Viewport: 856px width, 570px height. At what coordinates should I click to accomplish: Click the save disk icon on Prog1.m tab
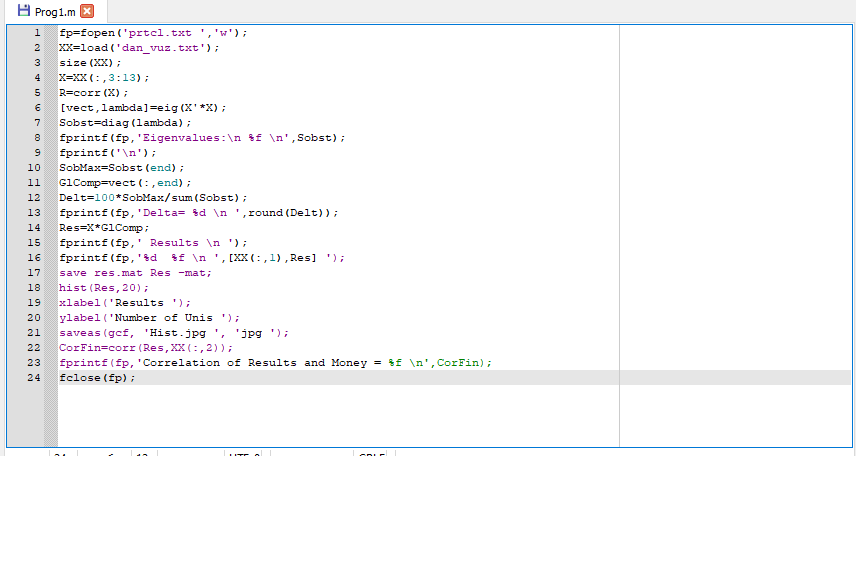pos(25,11)
